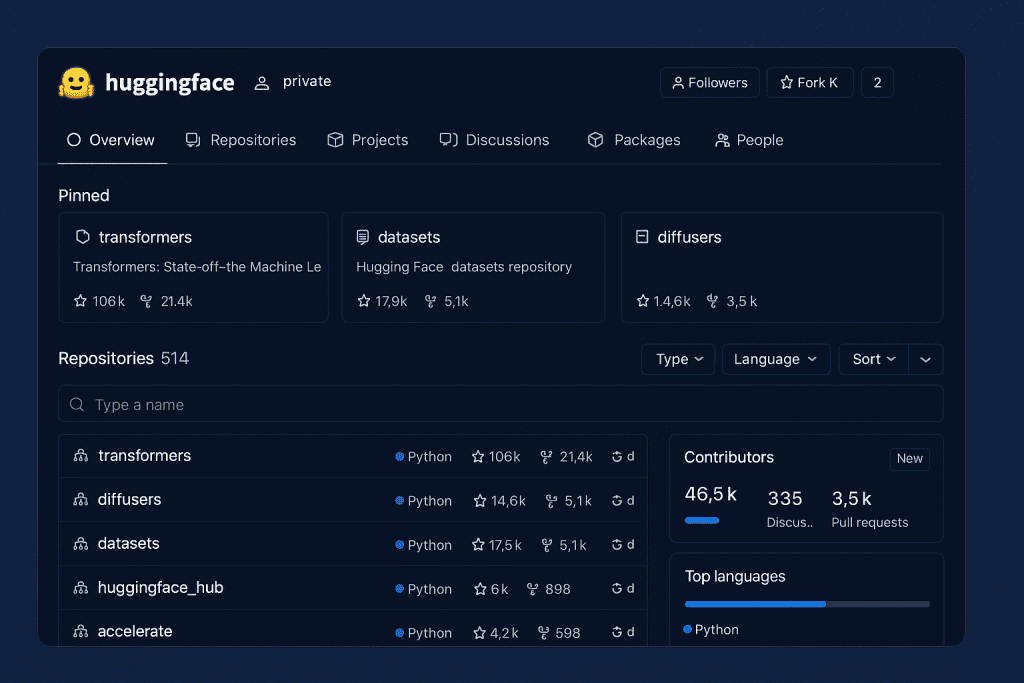The width and height of the screenshot is (1024, 683).
Task: Click the Type a name search field
Action: tap(500, 404)
